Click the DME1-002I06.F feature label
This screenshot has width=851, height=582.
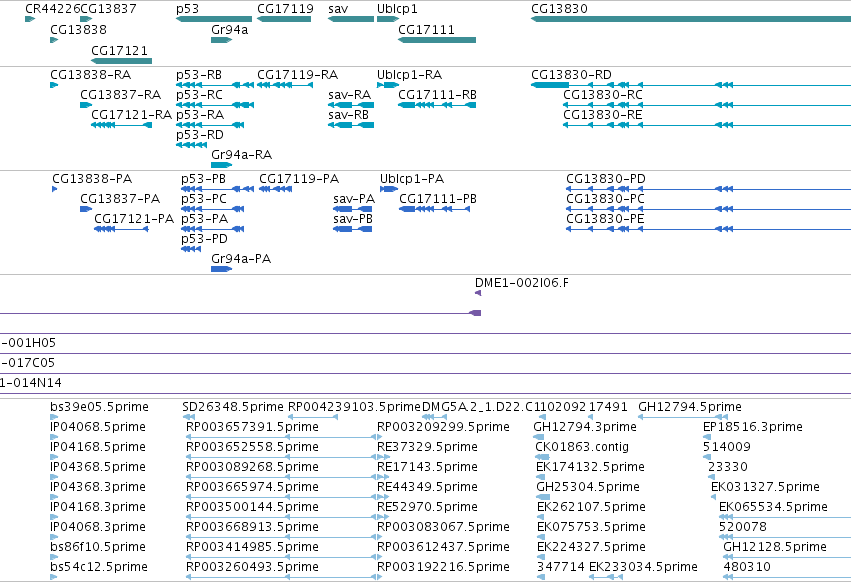click(x=522, y=283)
